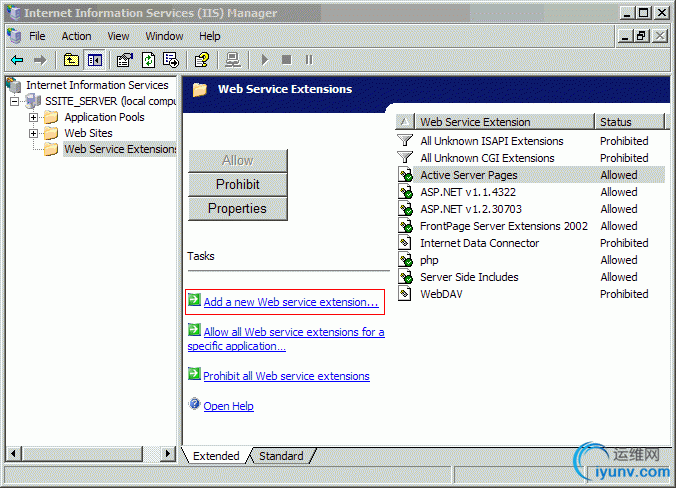The width and height of the screenshot is (676, 488).
Task: Click tree scrollbar right arrow
Action: (168, 454)
